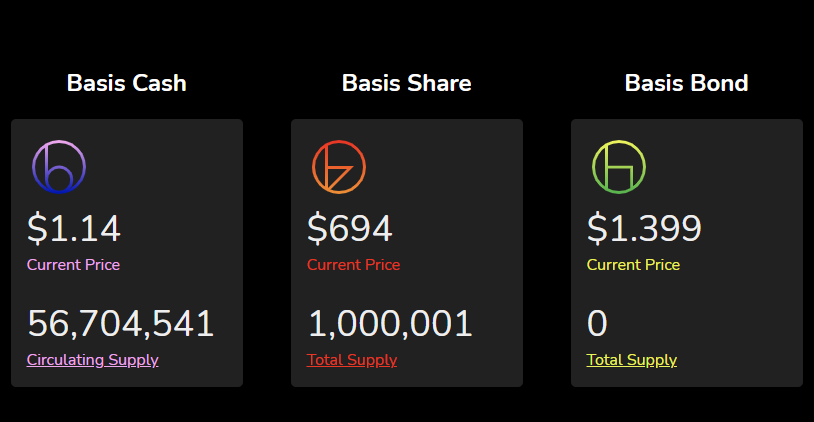Click the $1.399 Basis Bond price
The height and width of the screenshot is (422, 814).
pyautogui.click(x=644, y=228)
